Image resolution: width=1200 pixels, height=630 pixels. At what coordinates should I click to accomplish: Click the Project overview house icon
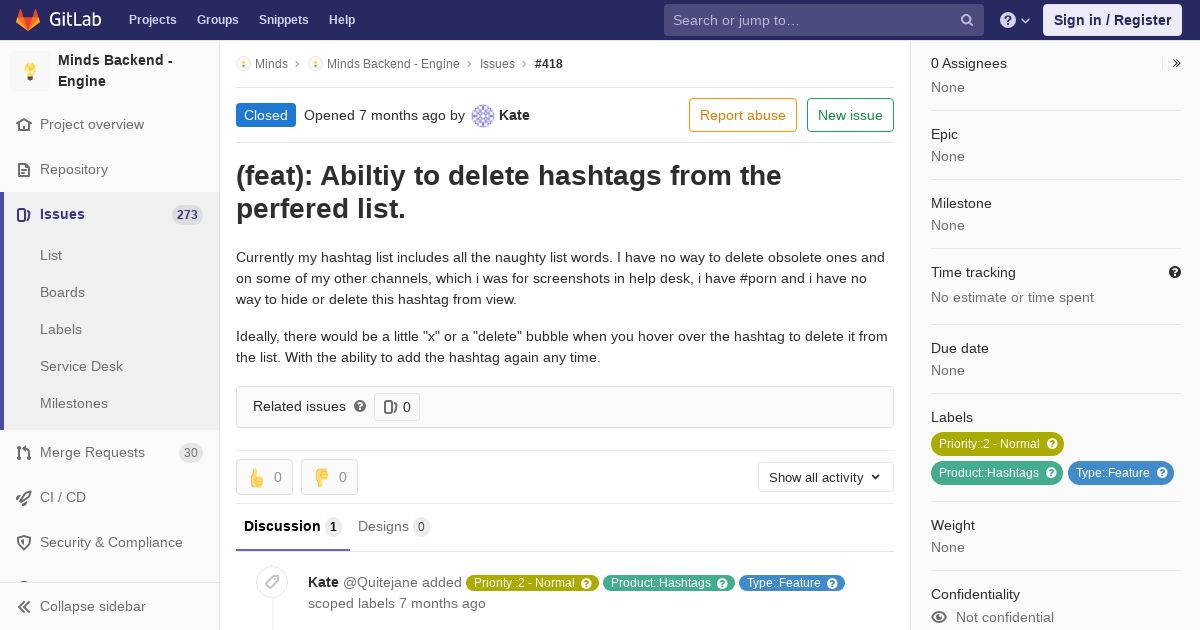tap(24, 125)
